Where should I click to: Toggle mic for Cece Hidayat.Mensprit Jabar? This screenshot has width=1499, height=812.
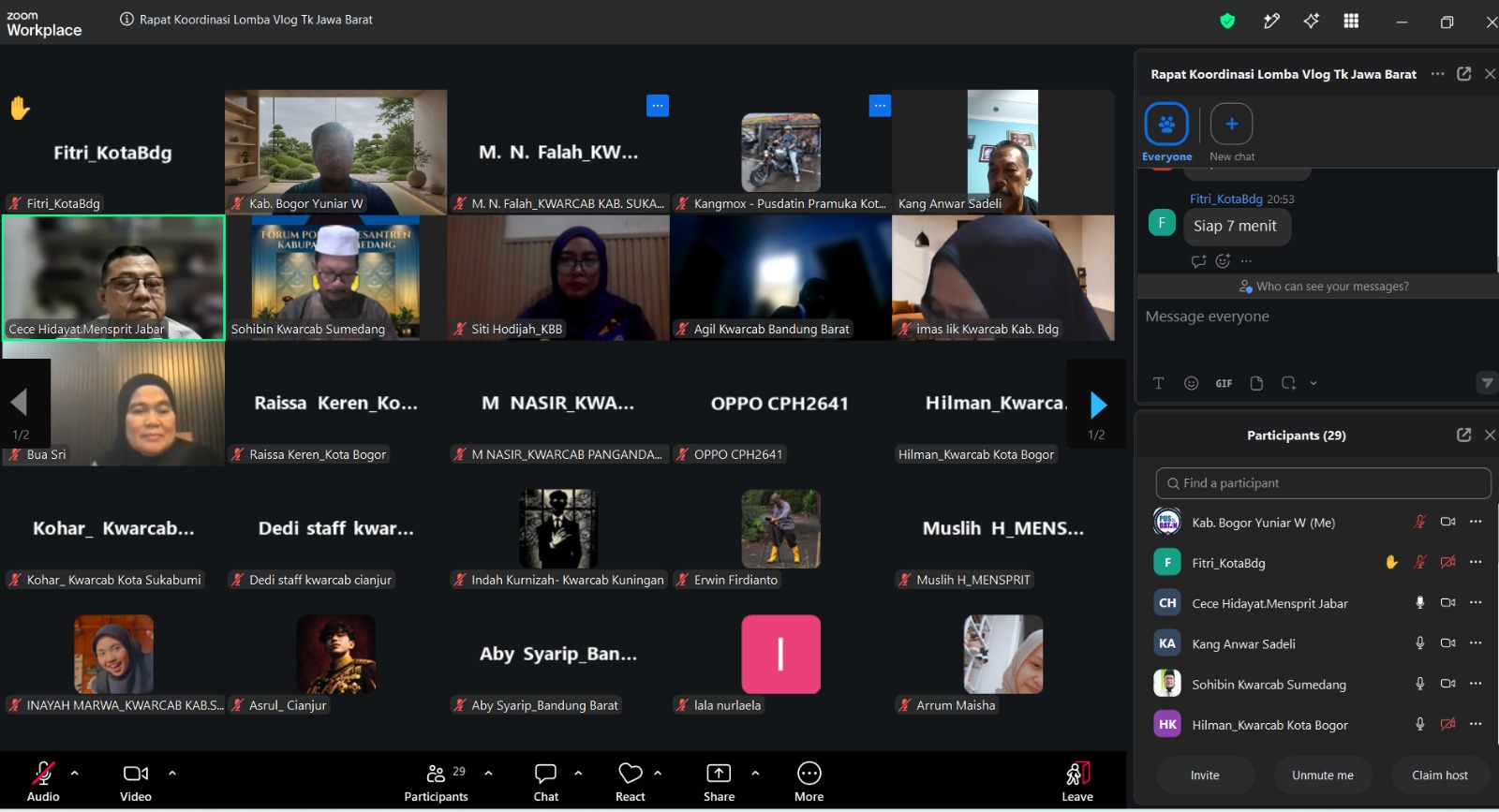pyautogui.click(x=1419, y=603)
